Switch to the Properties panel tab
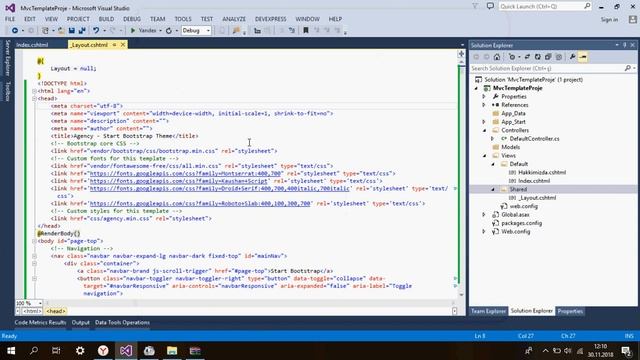Image resolution: width=640 pixels, height=360 pixels. [x=570, y=311]
